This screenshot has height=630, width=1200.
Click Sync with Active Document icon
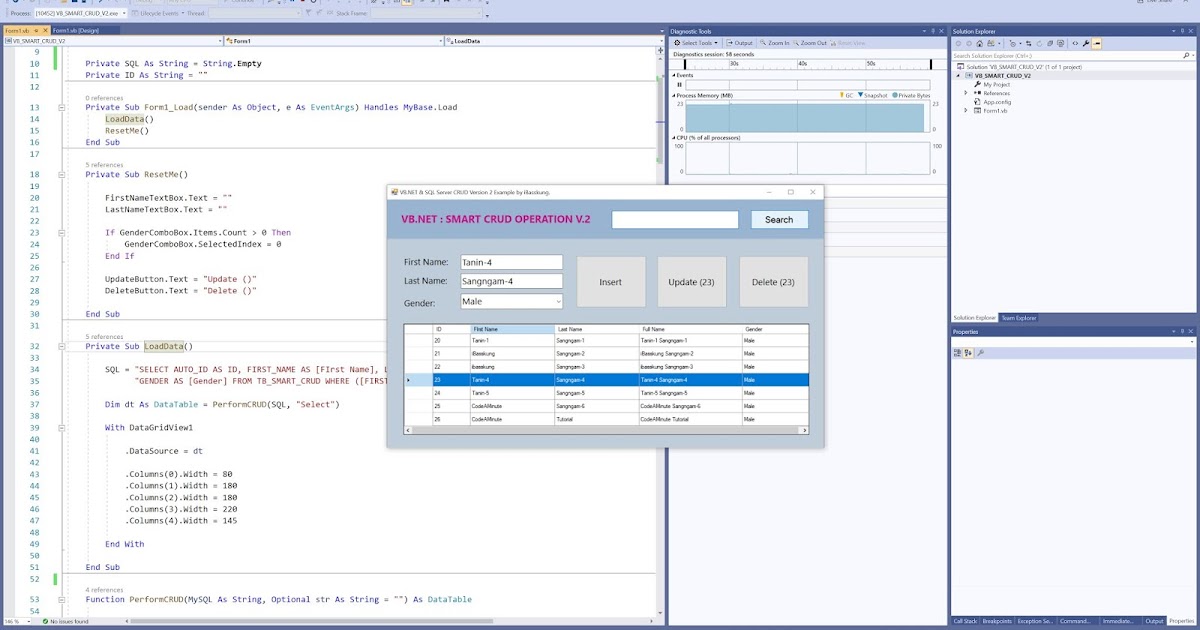1028,44
